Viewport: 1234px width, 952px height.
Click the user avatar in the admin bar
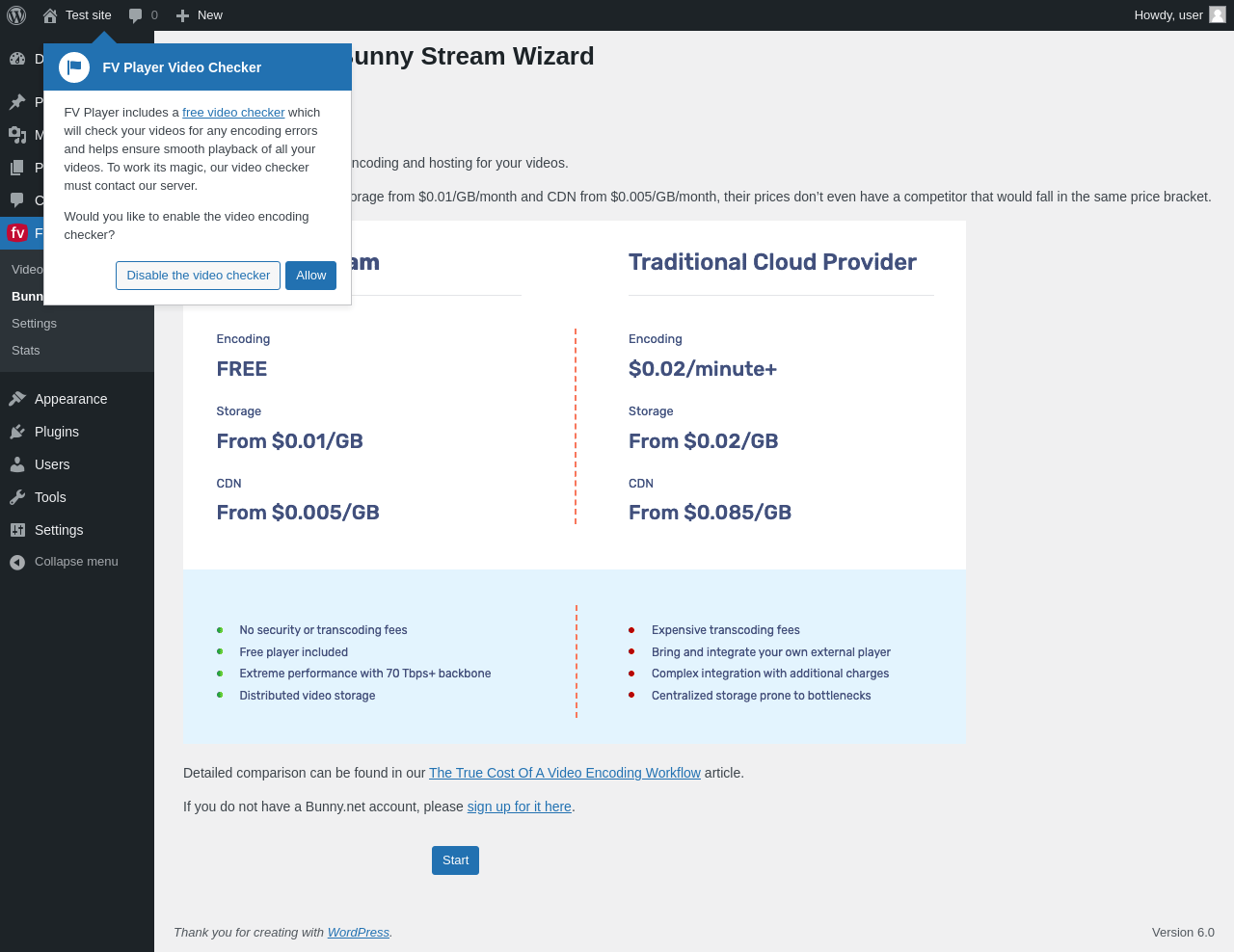coord(1218,14)
